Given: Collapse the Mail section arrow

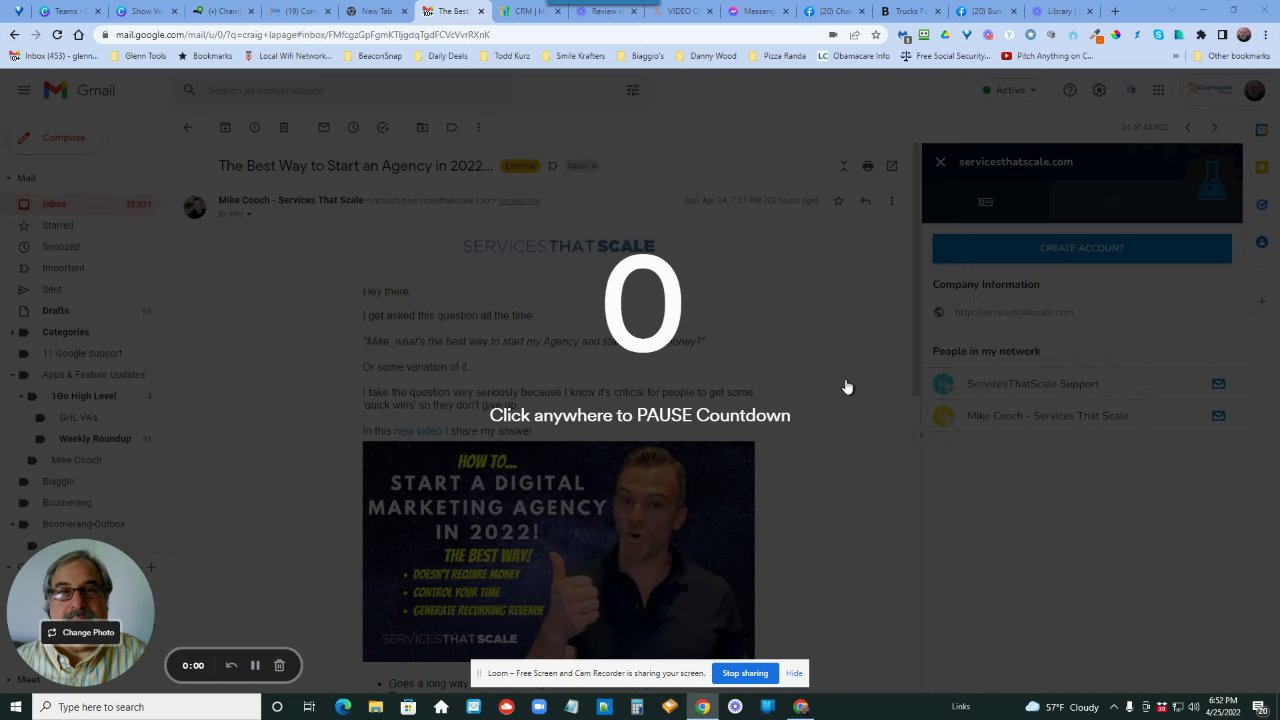Looking at the screenshot, I should click(x=8, y=178).
